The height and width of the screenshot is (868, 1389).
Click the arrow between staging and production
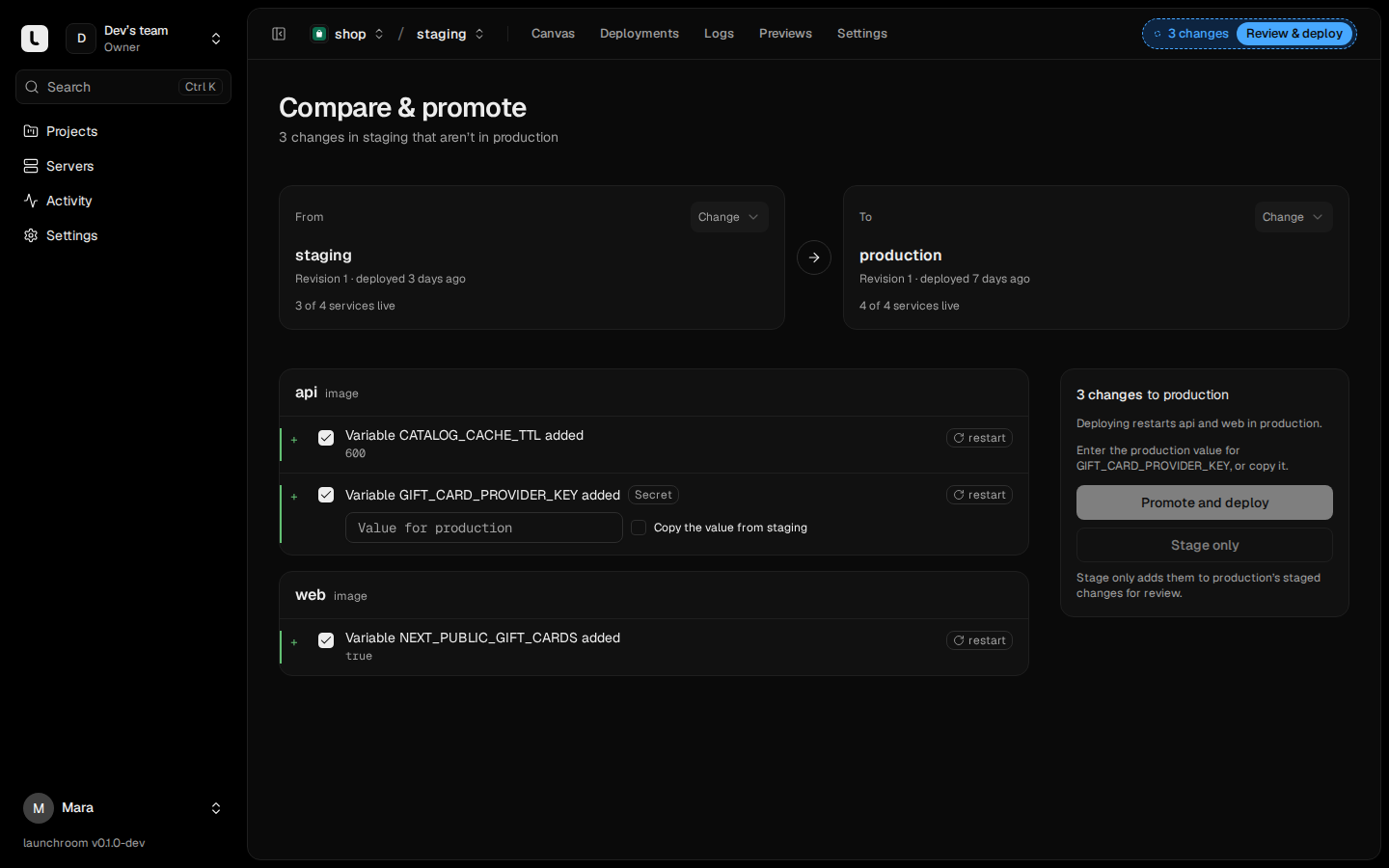point(814,258)
